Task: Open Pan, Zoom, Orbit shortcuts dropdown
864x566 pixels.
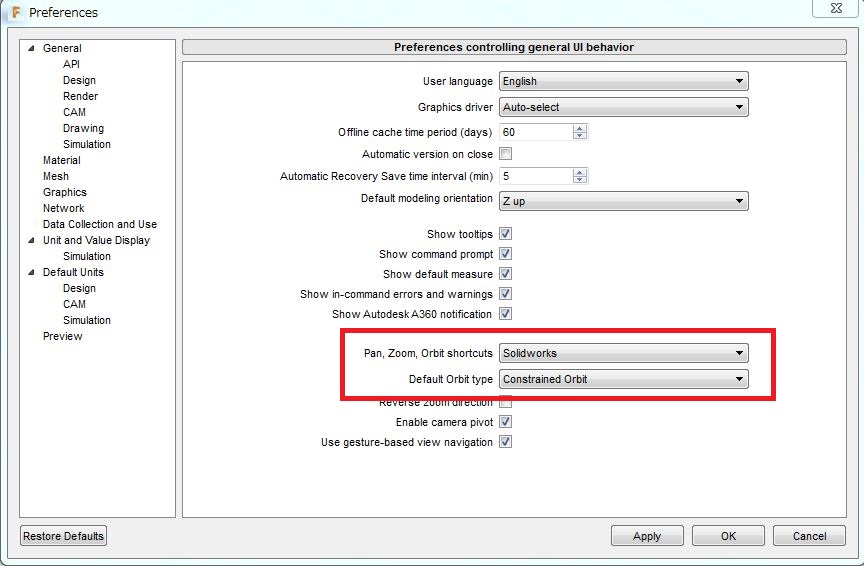Action: coord(624,353)
